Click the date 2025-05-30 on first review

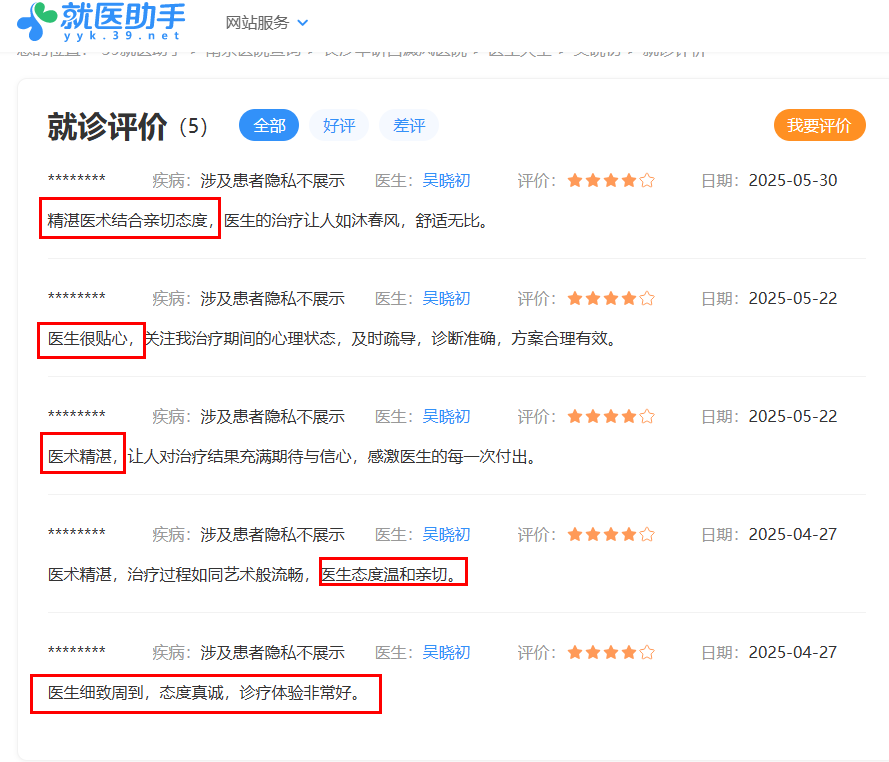tap(792, 181)
